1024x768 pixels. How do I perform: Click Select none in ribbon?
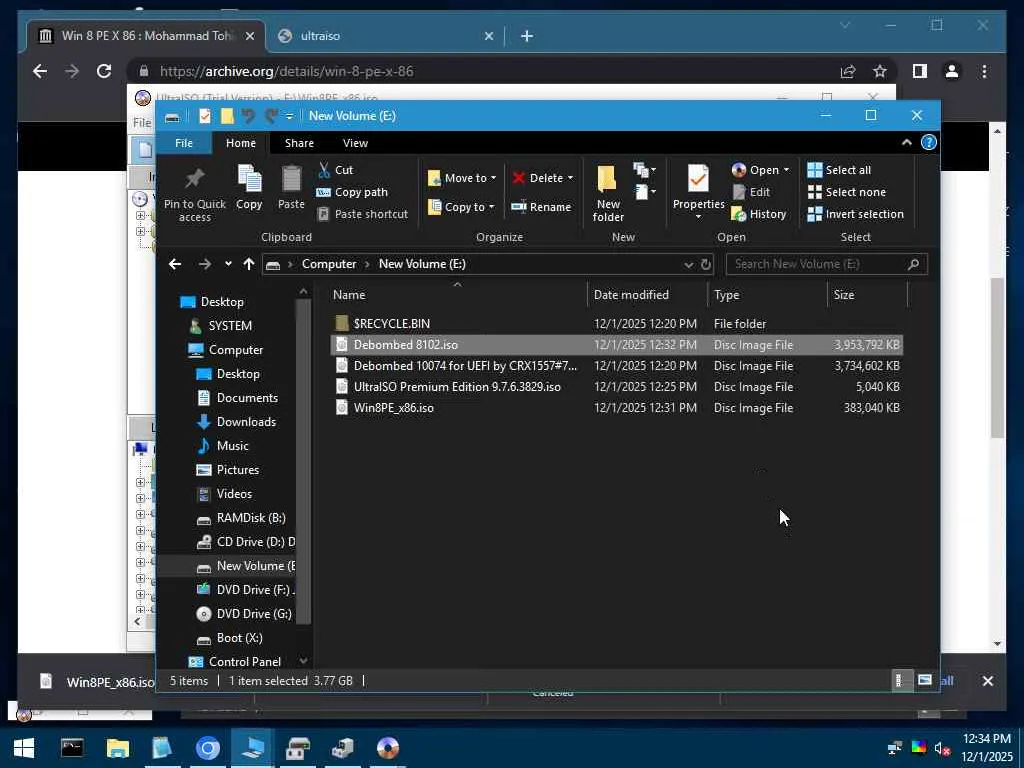click(x=847, y=192)
